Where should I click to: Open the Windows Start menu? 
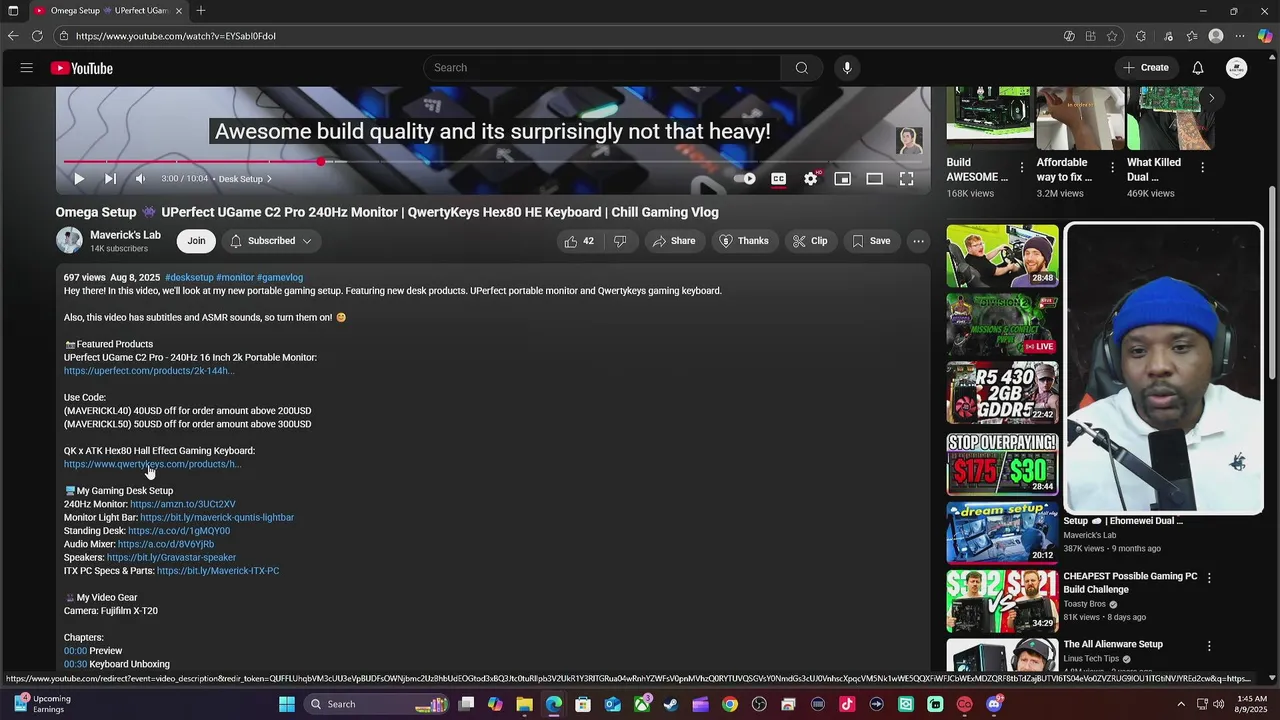287,704
